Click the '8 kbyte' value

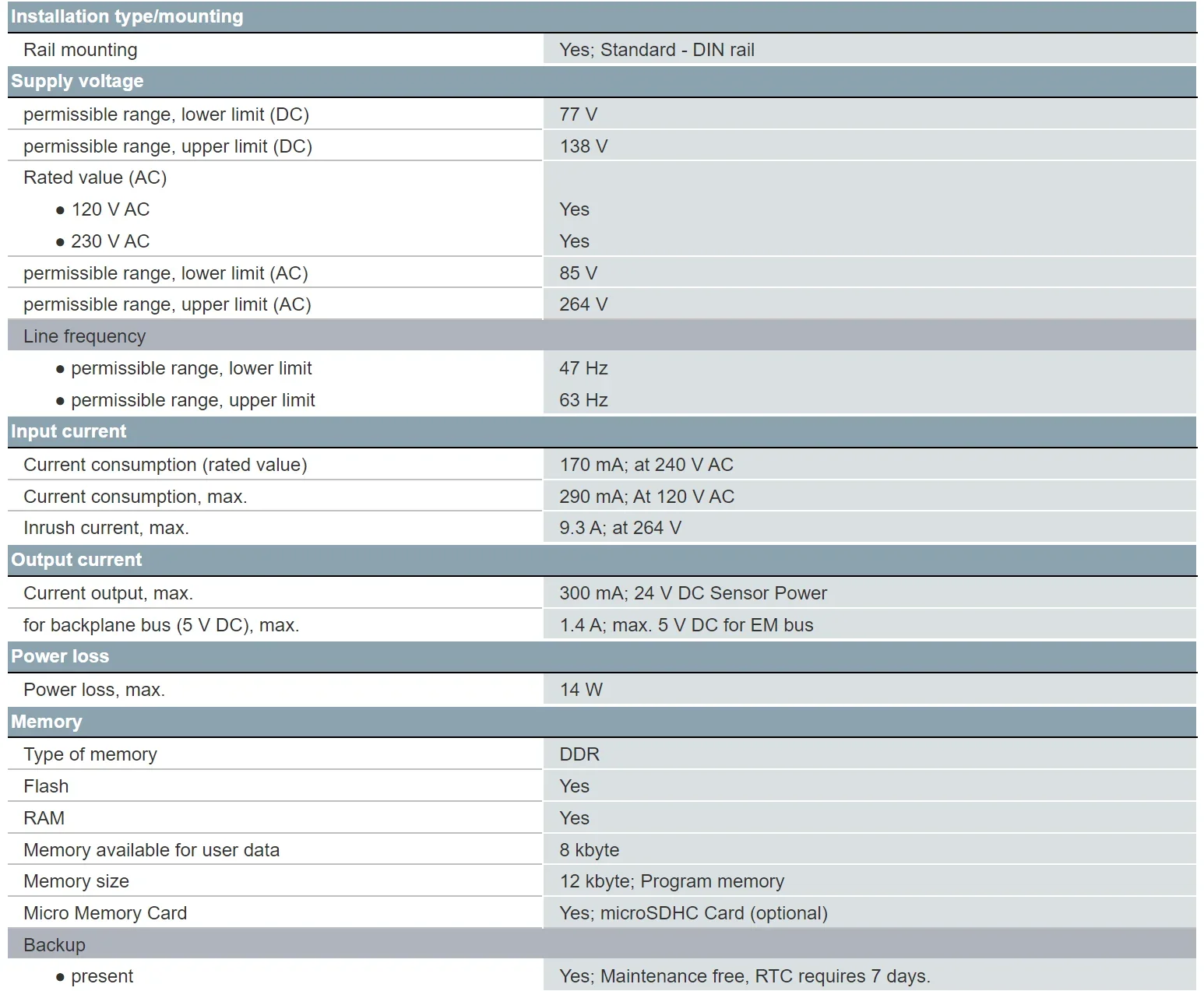tap(590, 850)
